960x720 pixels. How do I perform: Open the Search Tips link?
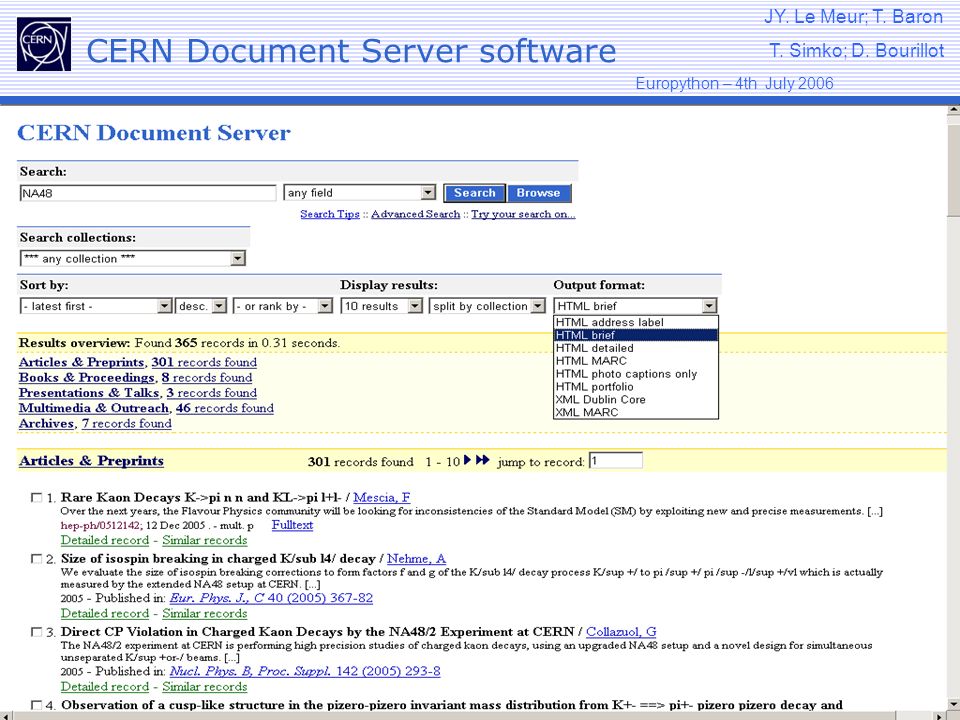(330, 214)
